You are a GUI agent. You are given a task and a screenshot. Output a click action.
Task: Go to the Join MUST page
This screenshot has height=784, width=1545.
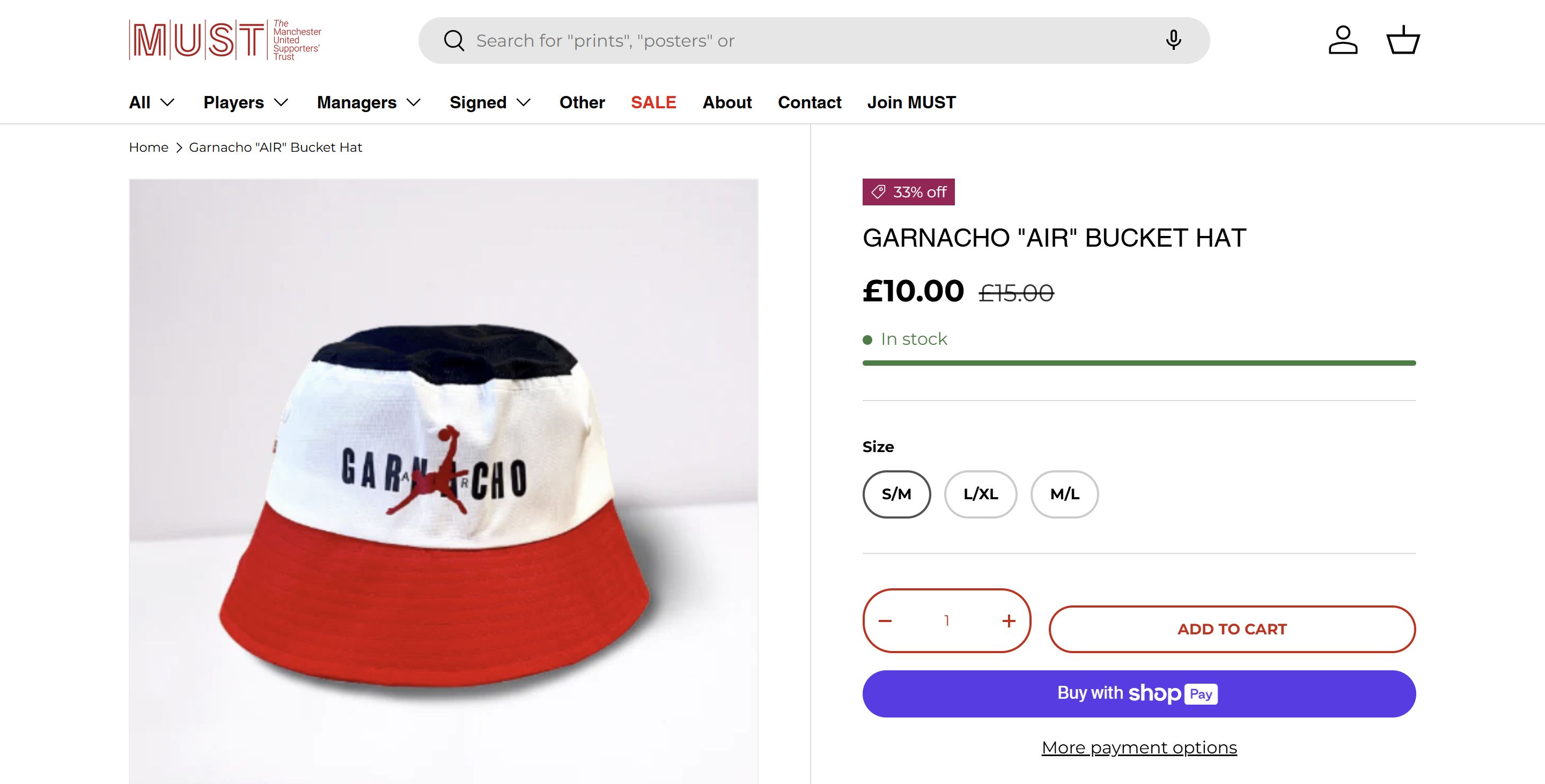911,102
